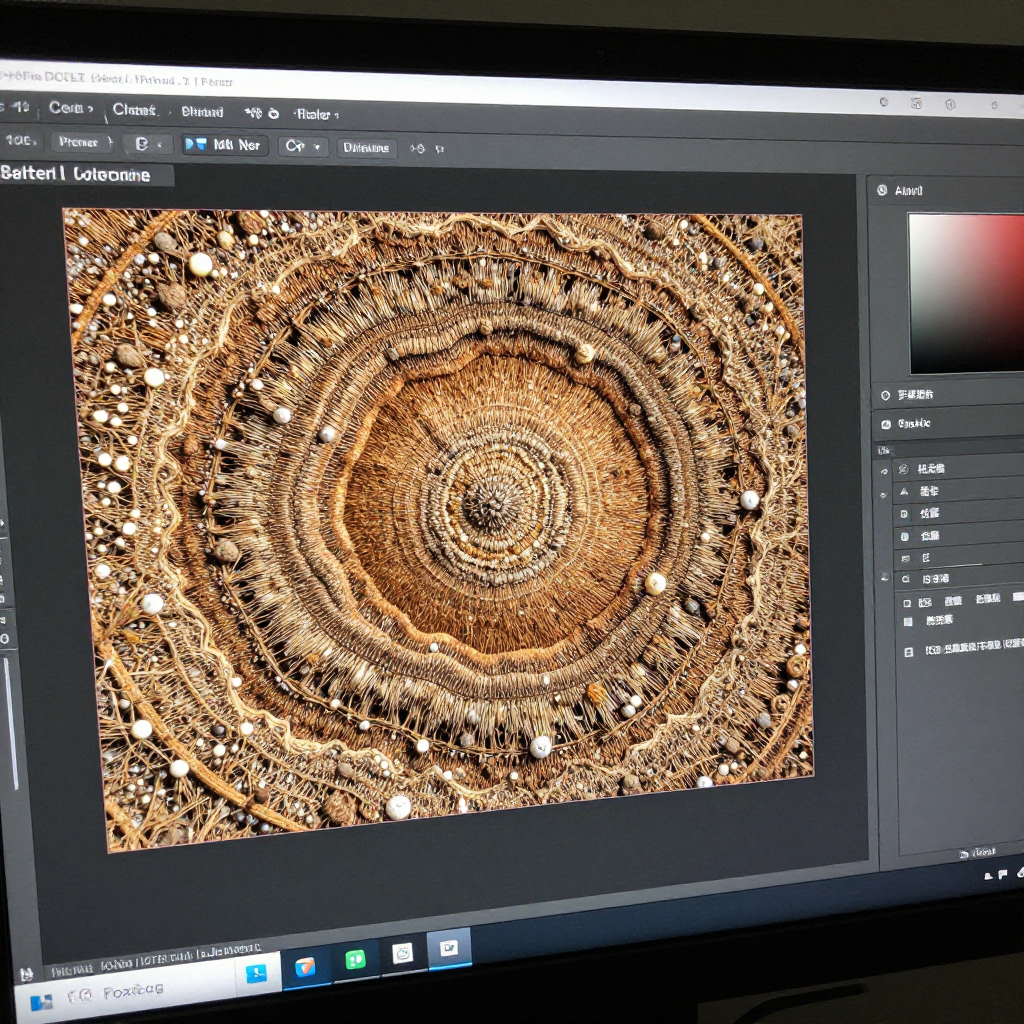The image size is (1024, 1024).
Task: Tick the second checkbox below the layer list
Action: (908, 621)
